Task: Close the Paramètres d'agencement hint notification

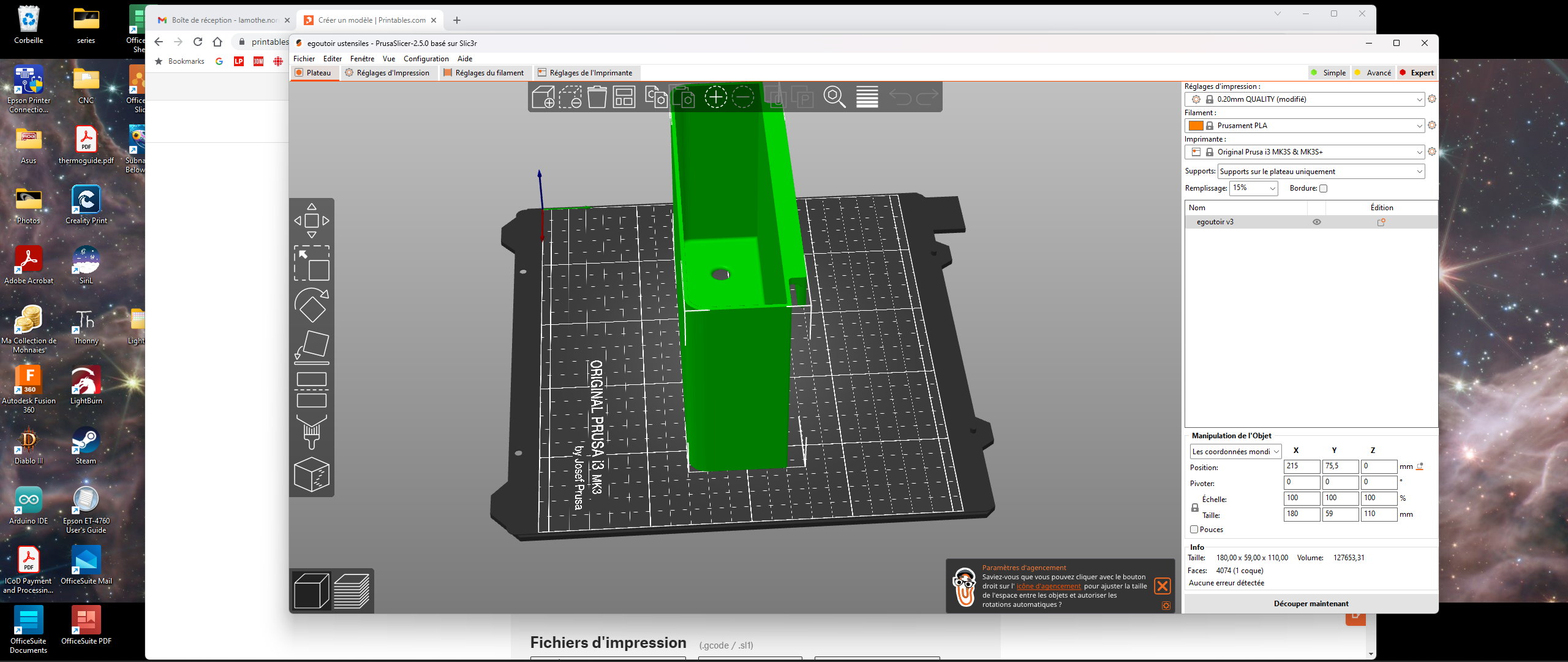Action: point(1163,586)
